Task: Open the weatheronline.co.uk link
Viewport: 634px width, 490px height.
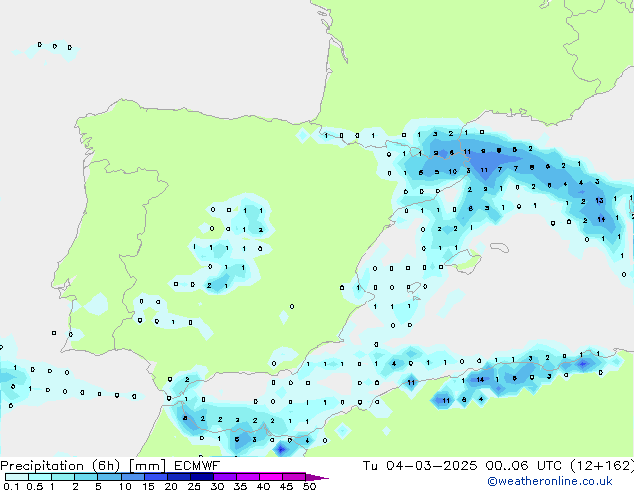Action: [550, 481]
